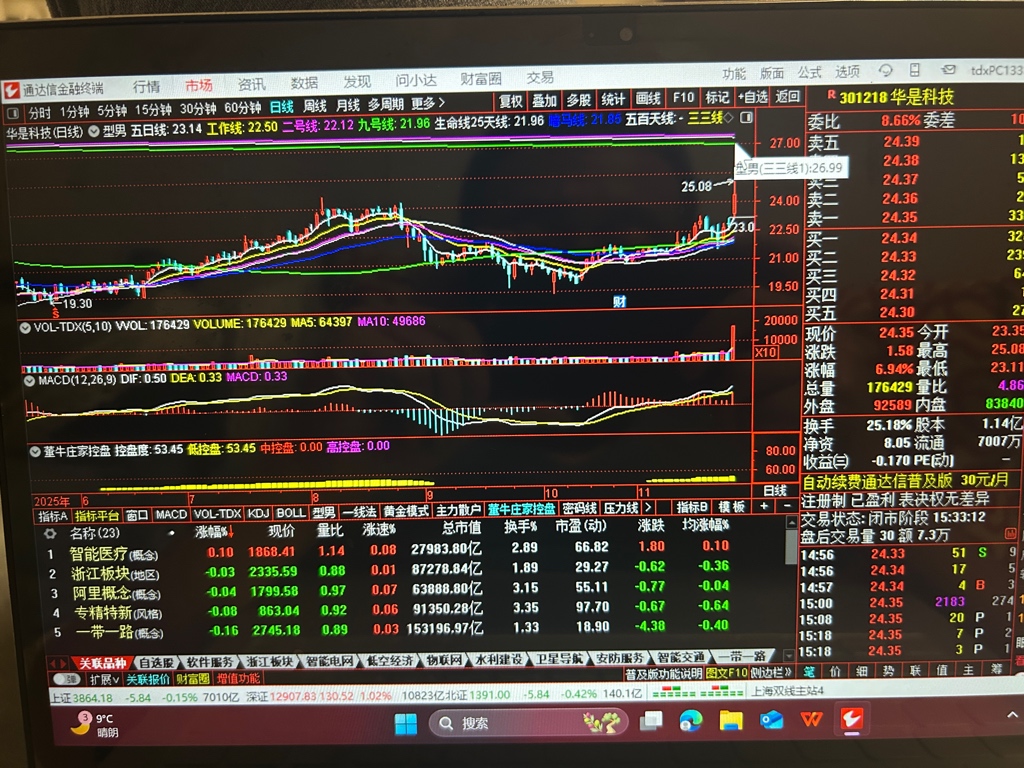Launch Microsoft Edge from taskbar
The image size is (1024, 768).
coord(691,720)
